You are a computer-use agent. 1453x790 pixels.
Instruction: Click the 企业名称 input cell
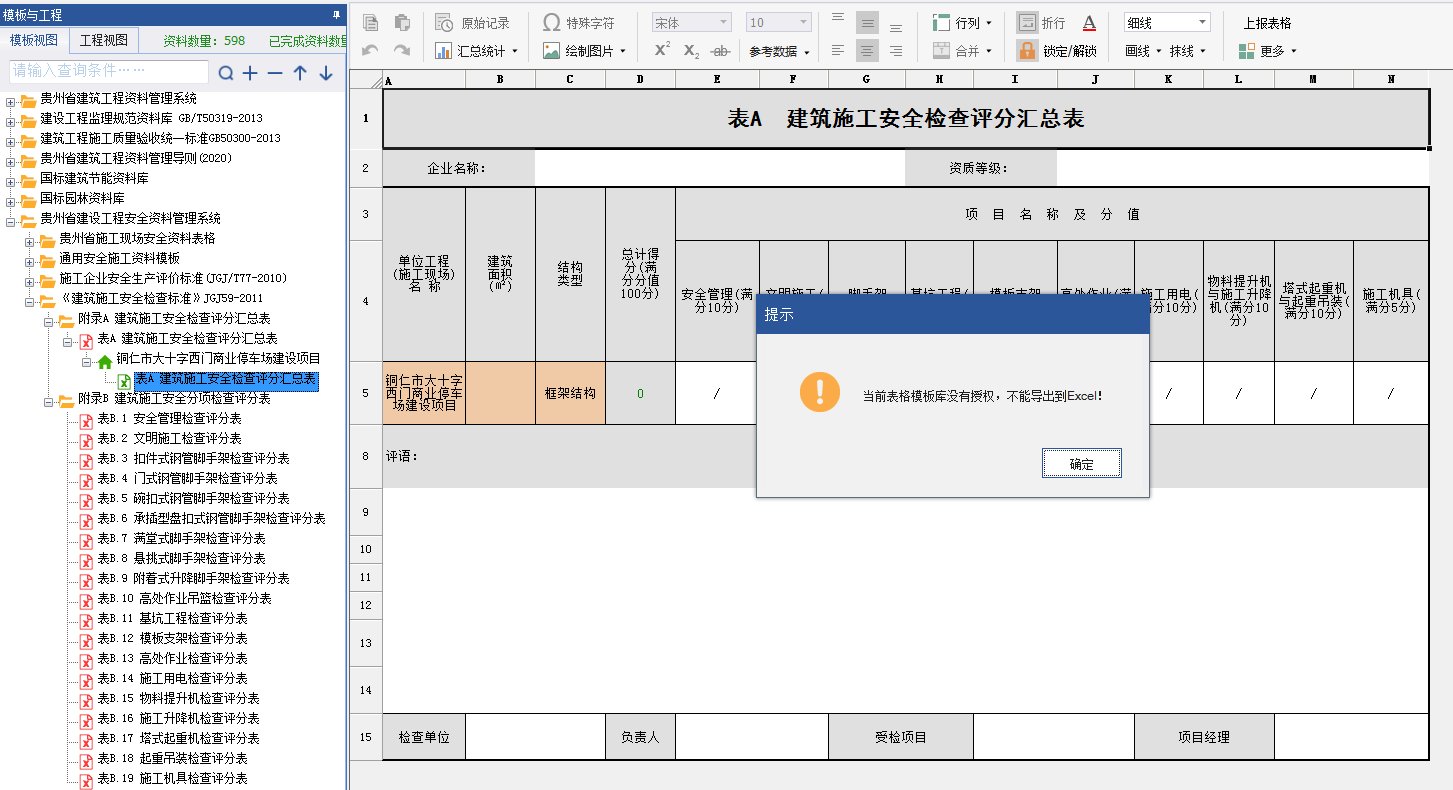pyautogui.click(x=719, y=168)
